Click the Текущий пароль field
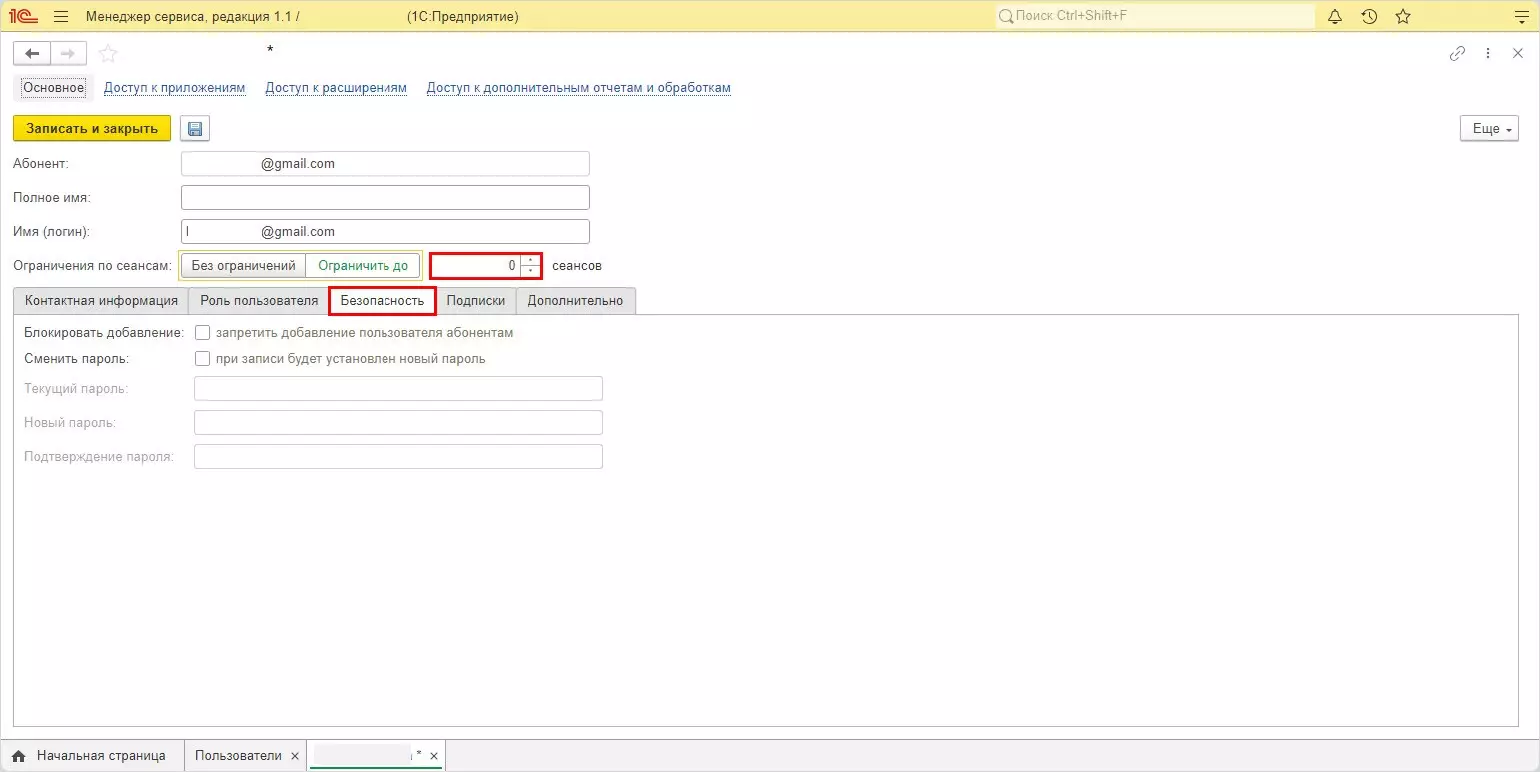1540x772 pixels. (x=398, y=388)
